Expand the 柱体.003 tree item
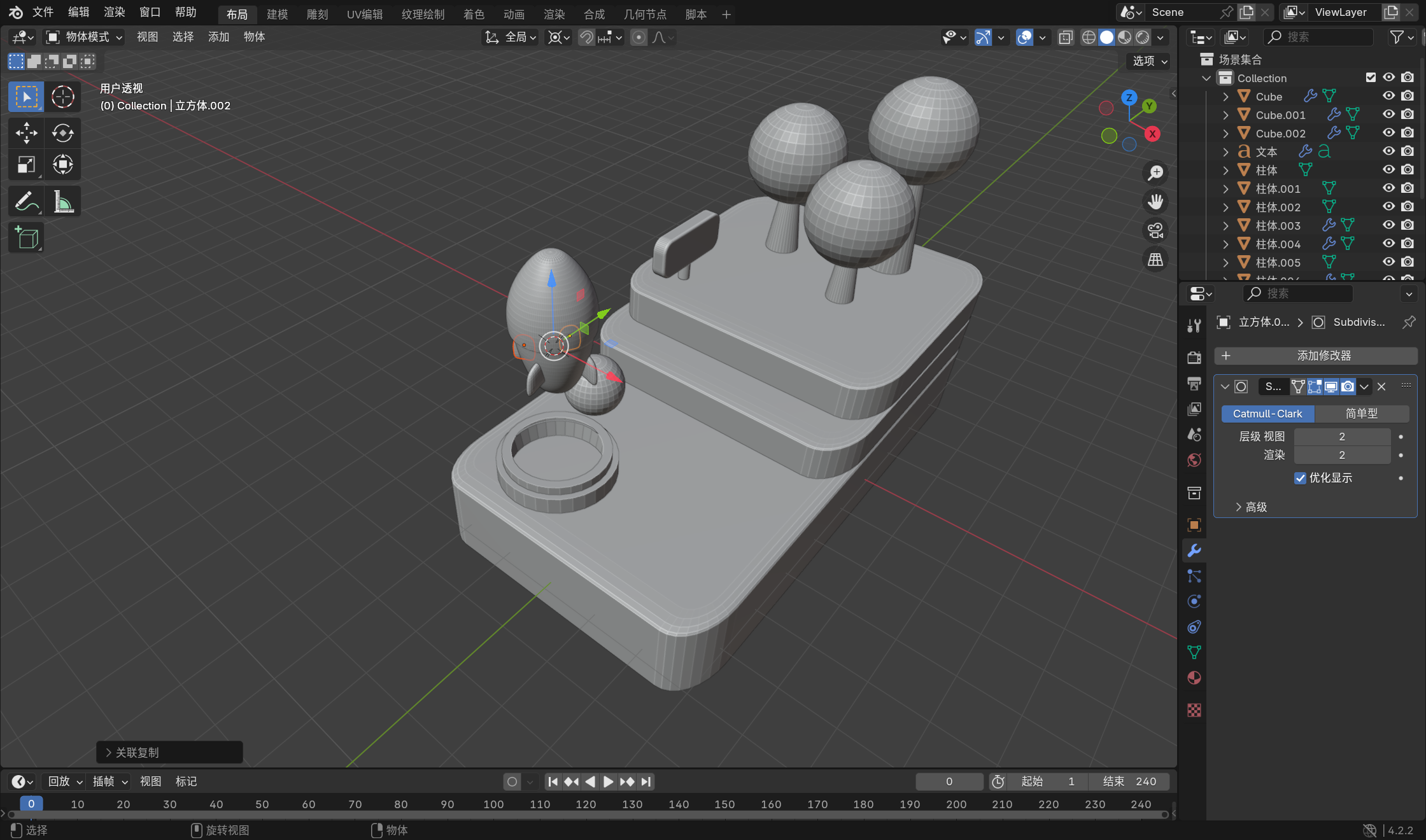Viewport: 1426px width, 840px height. coord(1225,225)
